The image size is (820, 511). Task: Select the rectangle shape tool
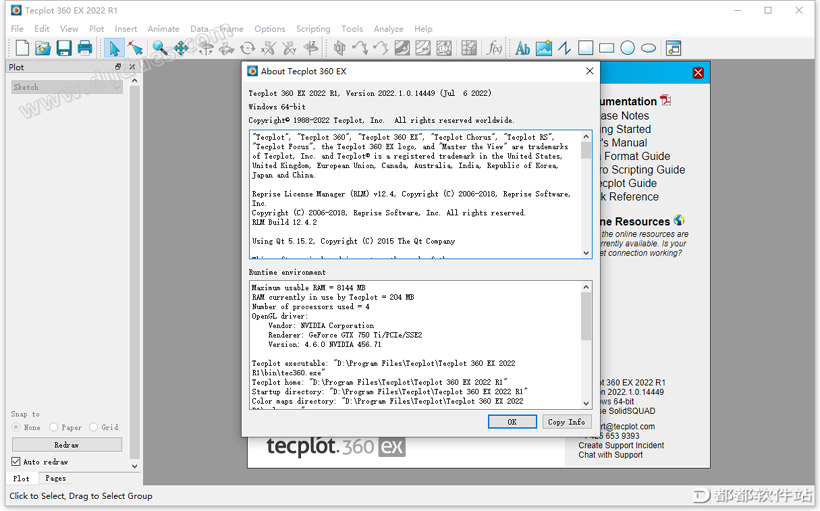606,48
